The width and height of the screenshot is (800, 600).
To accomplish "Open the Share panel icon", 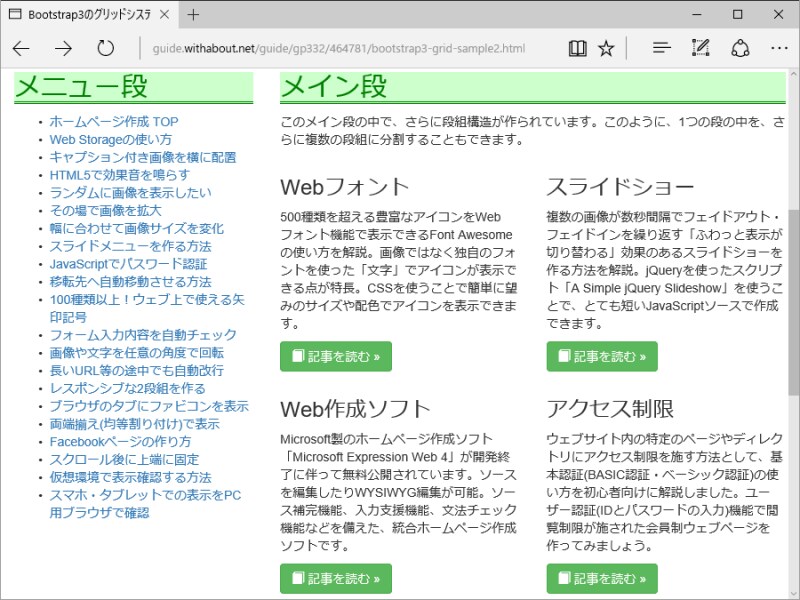I will [740, 46].
